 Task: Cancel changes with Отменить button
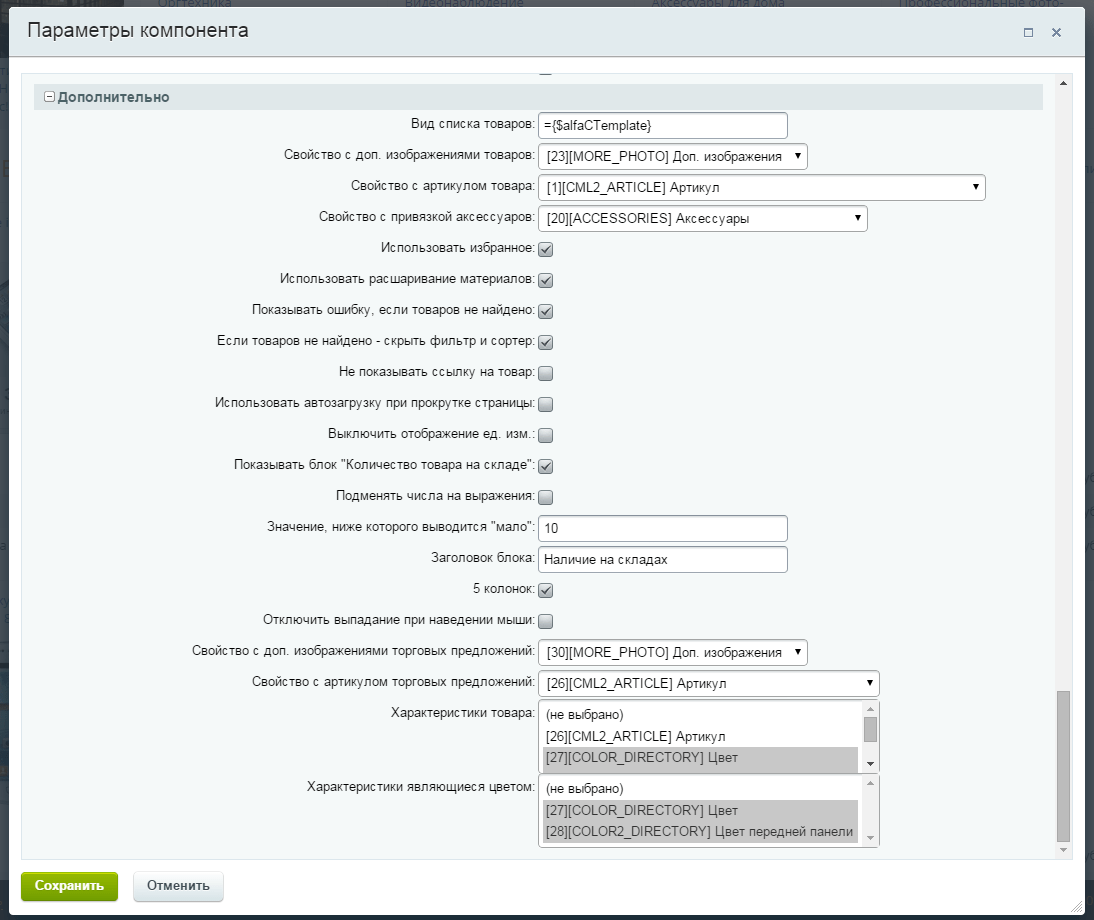pyautogui.click(x=178, y=887)
